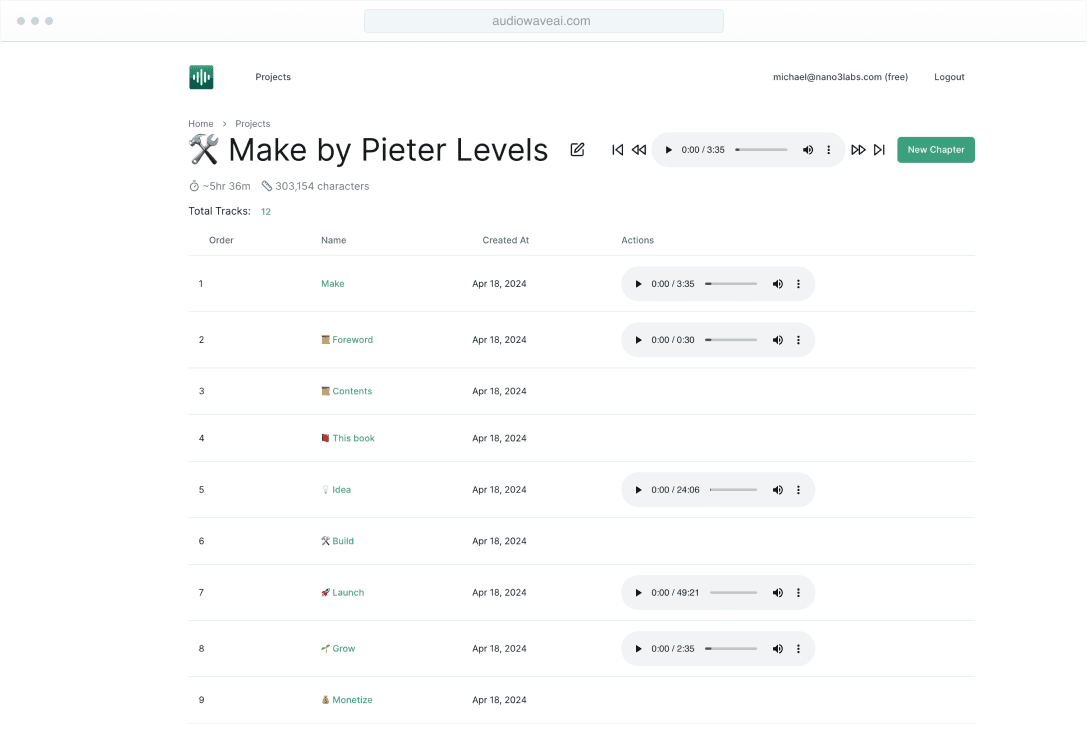Log out using the Logout link
Image resolution: width=1087 pixels, height=732 pixels.
point(949,77)
